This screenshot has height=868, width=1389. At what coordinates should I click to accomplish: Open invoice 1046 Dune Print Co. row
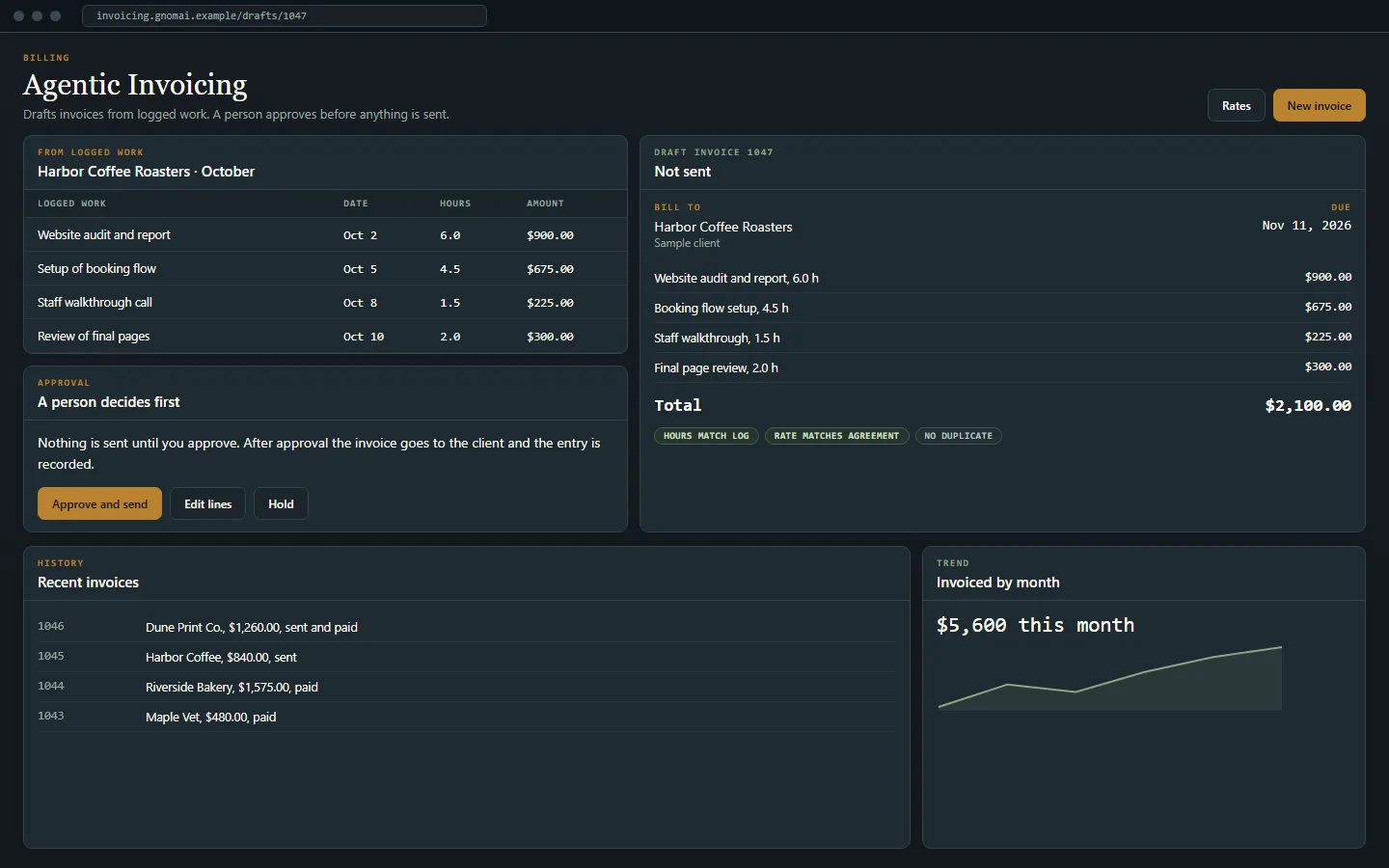click(x=466, y=627)
